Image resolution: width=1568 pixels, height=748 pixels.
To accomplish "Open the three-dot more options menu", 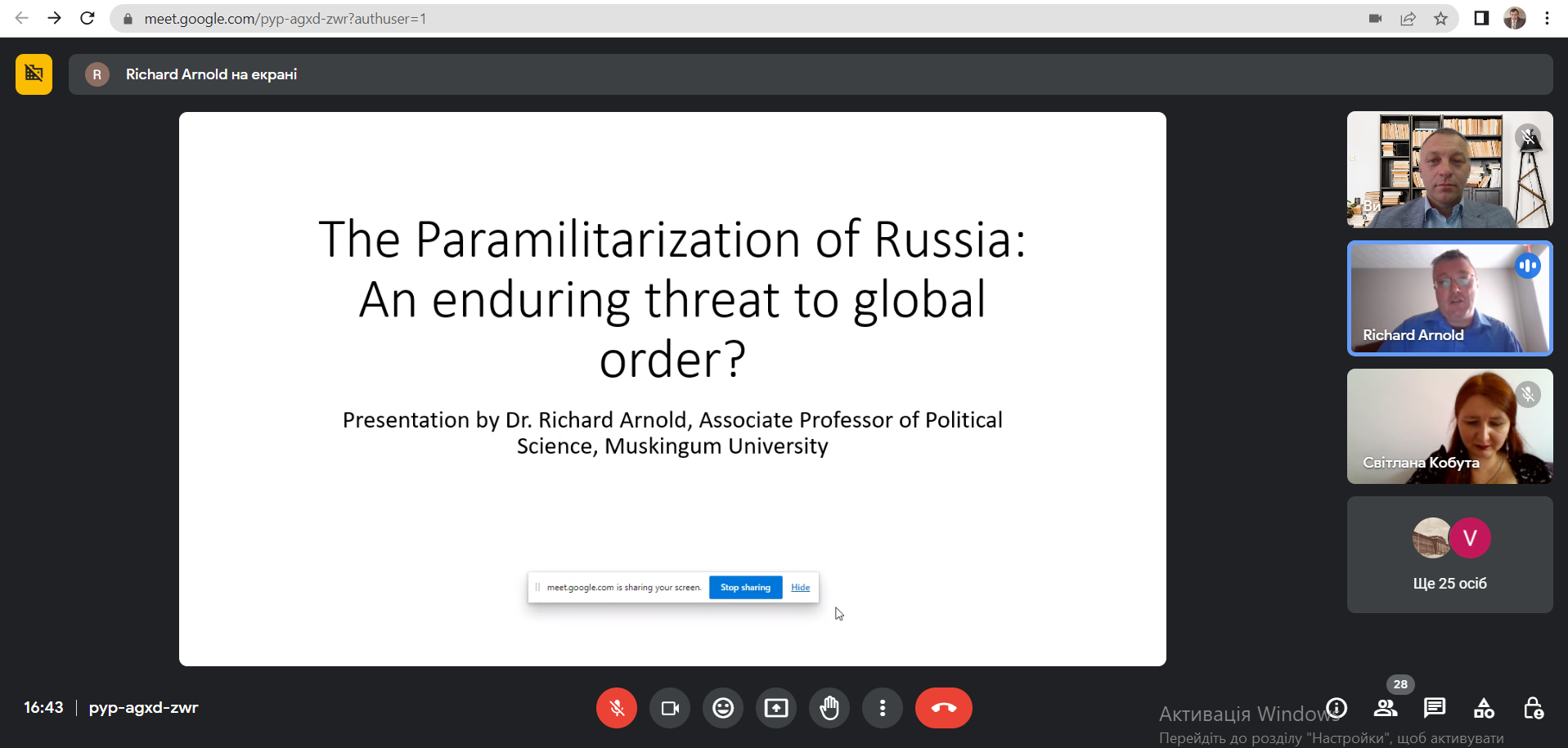I will (883, 708).
